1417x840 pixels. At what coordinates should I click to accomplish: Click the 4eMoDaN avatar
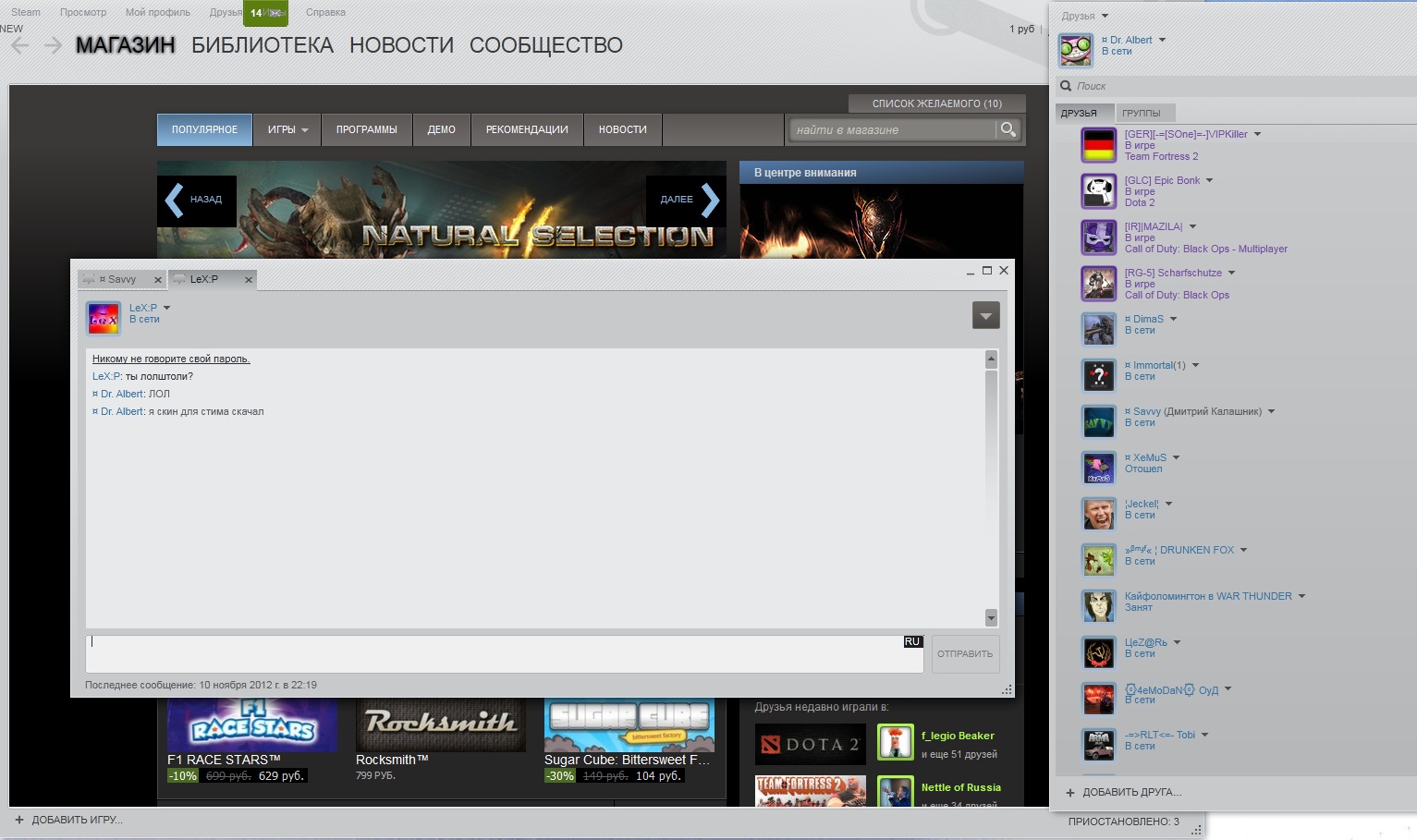[1099, 700]
